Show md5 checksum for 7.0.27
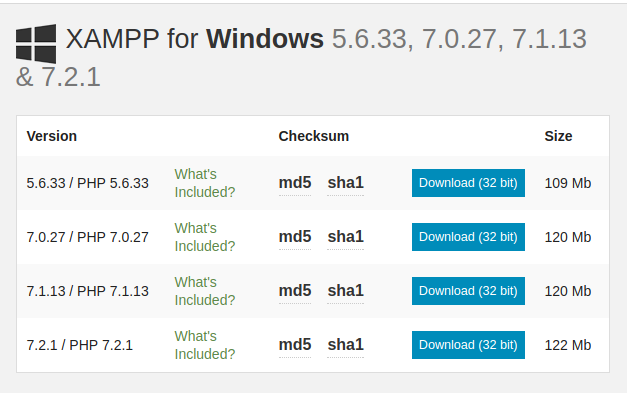The image size is (627, 393). click(x=295, y=237)
